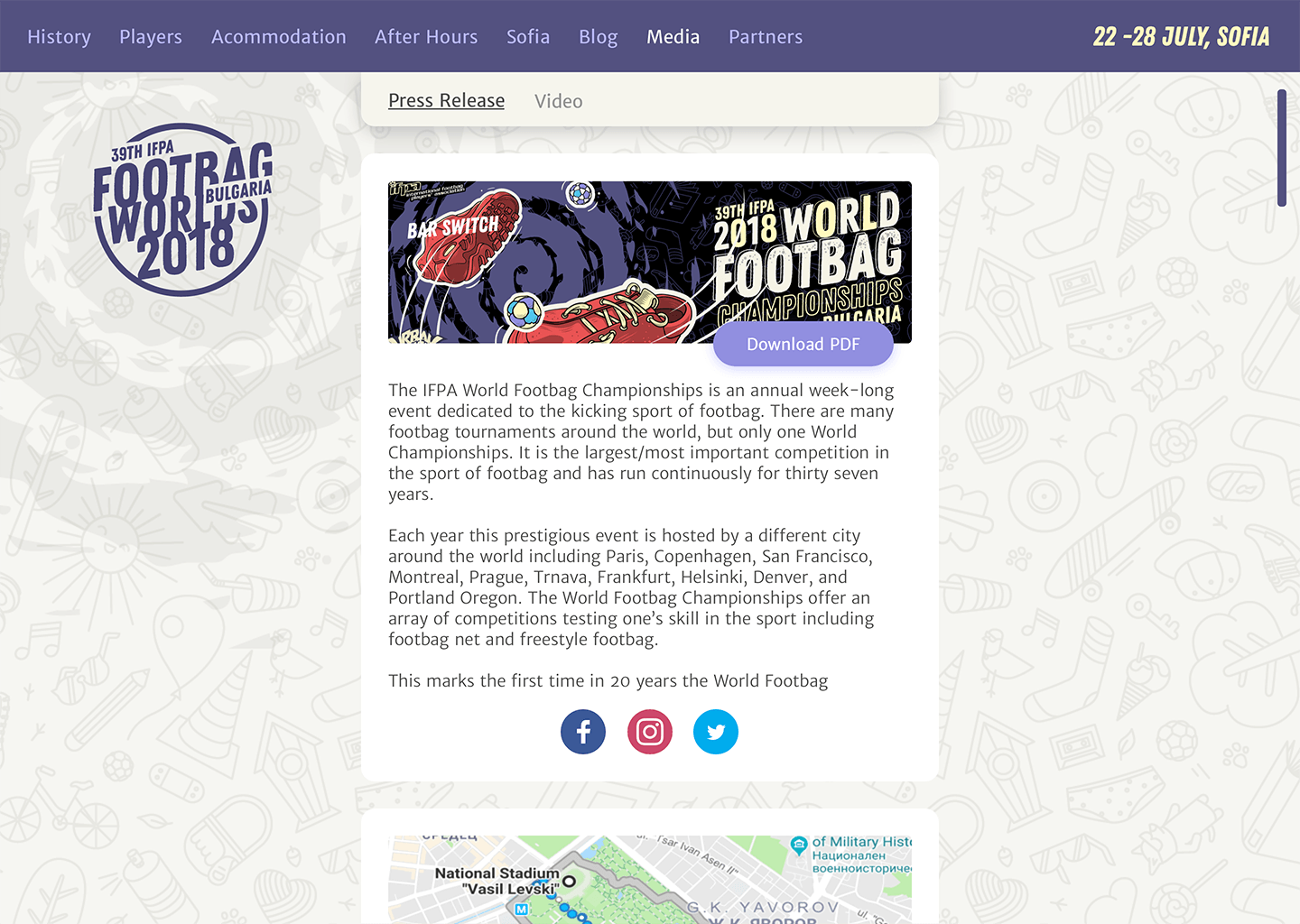
Task: Open the Players menu item
Action: coord(151,37)
